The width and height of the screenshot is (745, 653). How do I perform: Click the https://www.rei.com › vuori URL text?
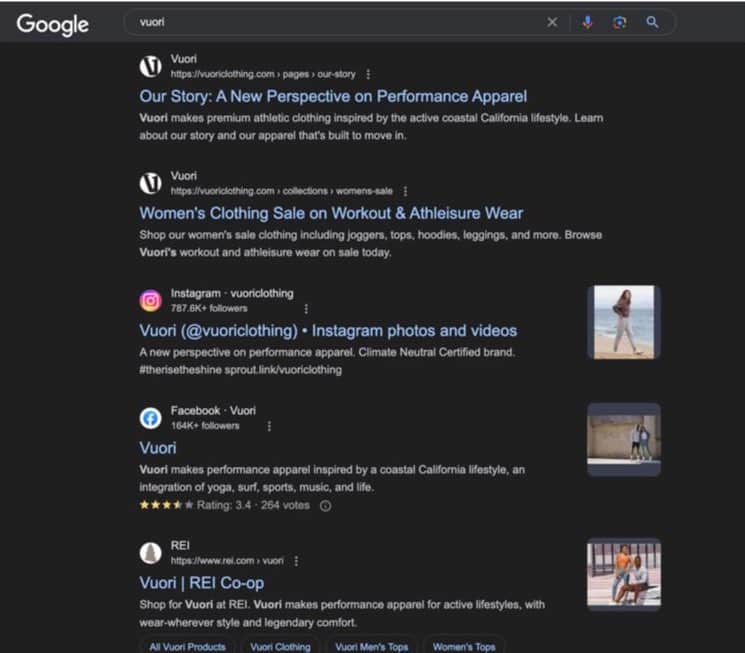[x=227, y=561]
